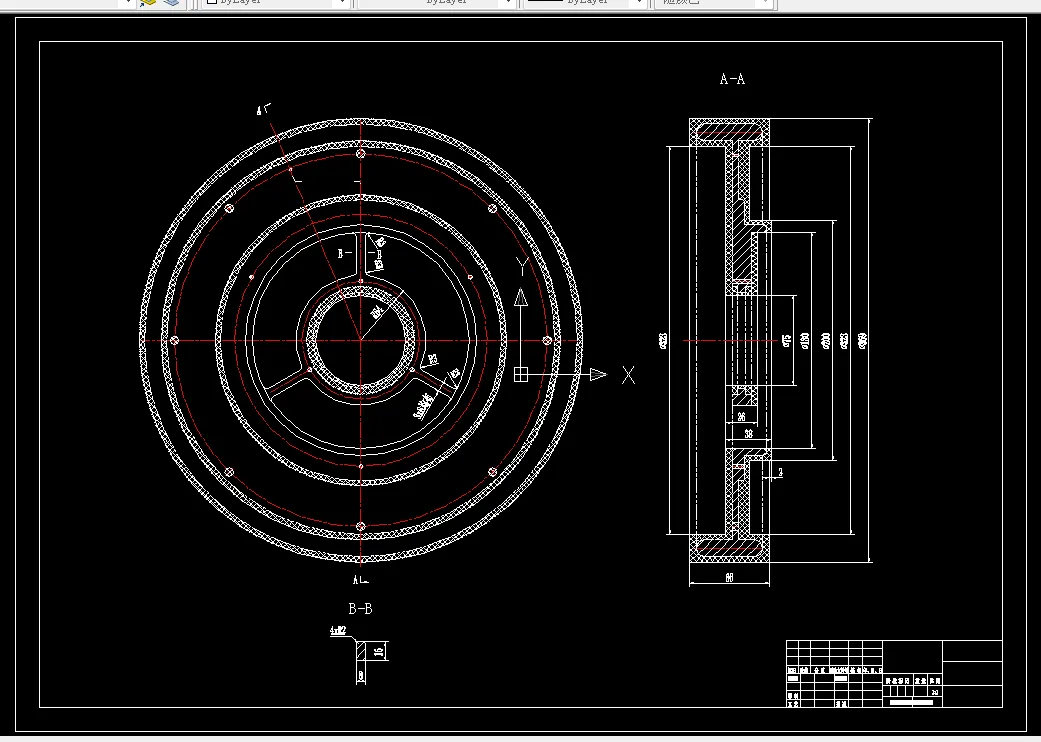Select the 2 offset dimension text
The height and width of the screenshot is (742, 1041).
780,473
